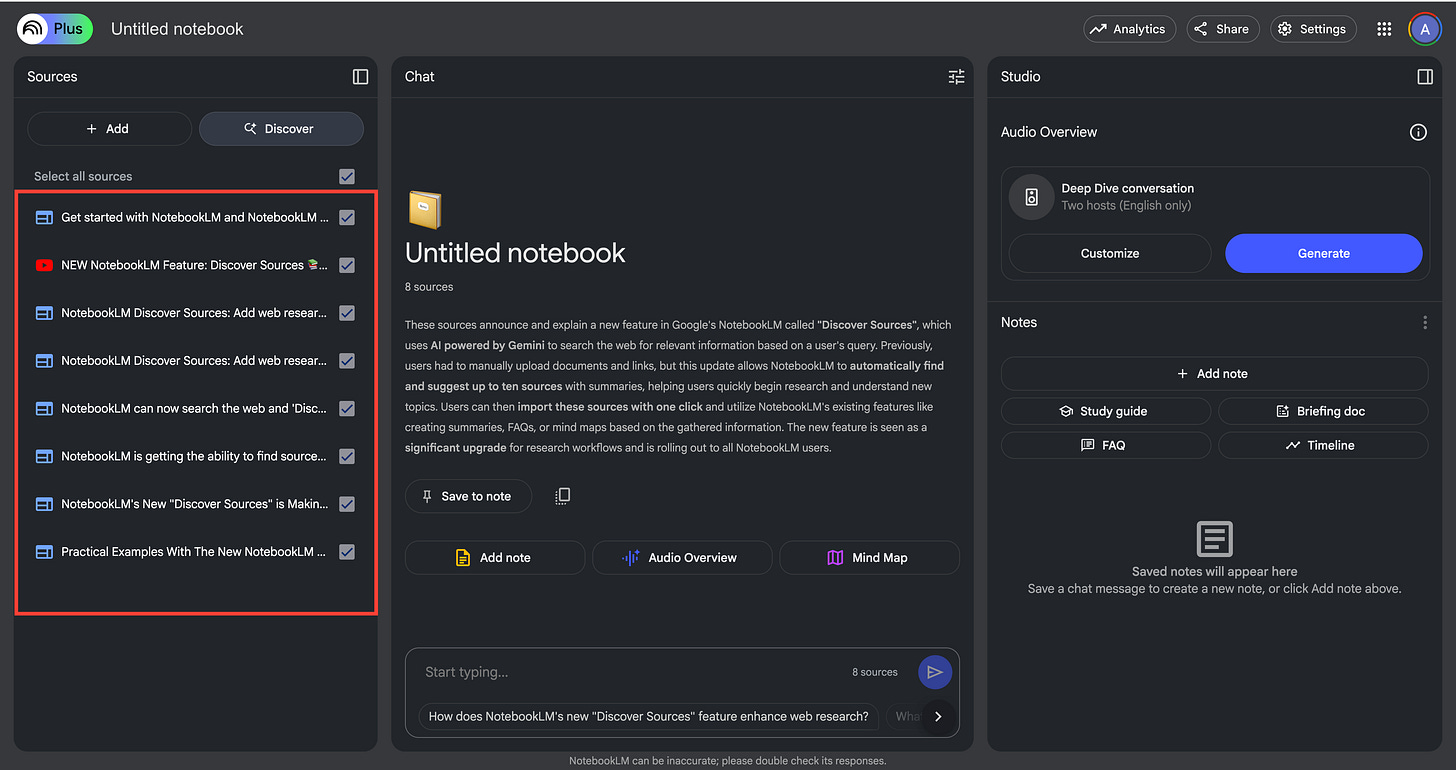Click the copy summary icon
The height and width of the screenshot is (770, 1456).
tap(563, 496)
